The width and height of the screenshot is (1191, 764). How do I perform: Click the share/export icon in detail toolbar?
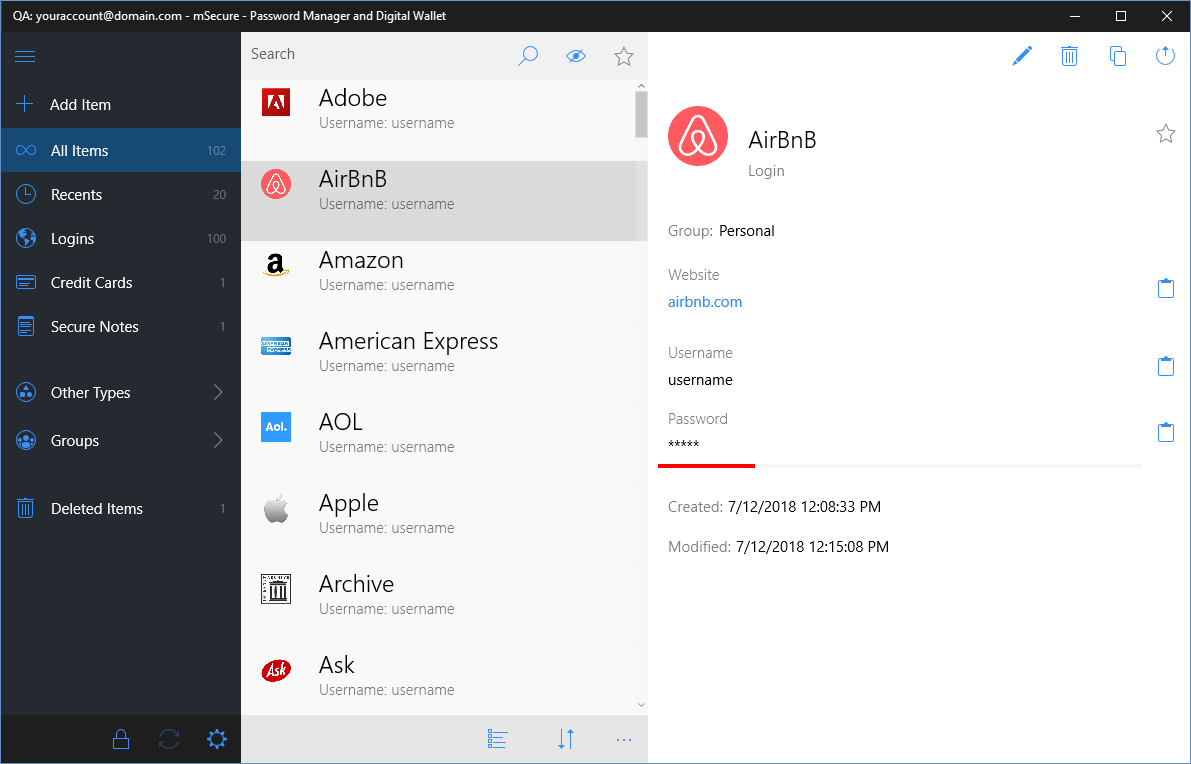(x=1165, y=55)
